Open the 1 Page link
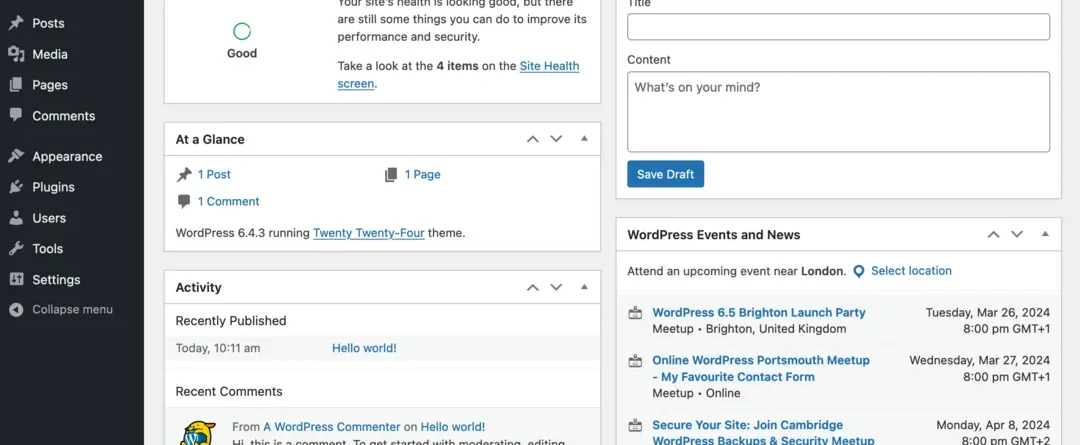Image resolution: width=1080 pixels, height=445 pixels. point(422,175)
